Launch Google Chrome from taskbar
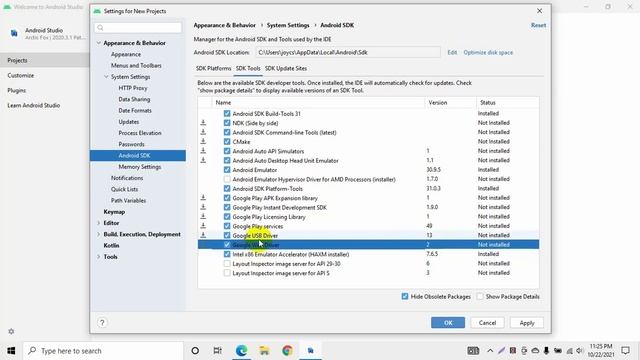This screenshot has height=360, width=640. point(287,351)
